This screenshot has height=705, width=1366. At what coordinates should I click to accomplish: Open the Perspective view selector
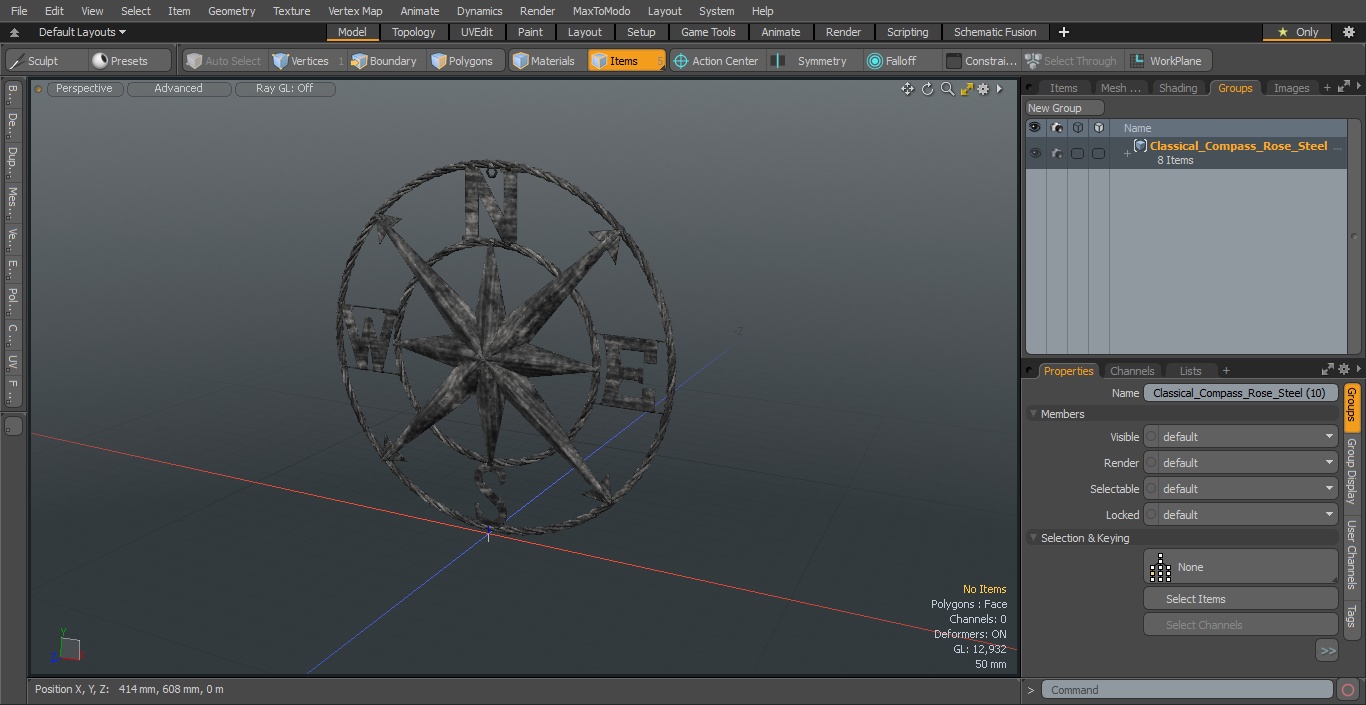click(x=84, y=88)
